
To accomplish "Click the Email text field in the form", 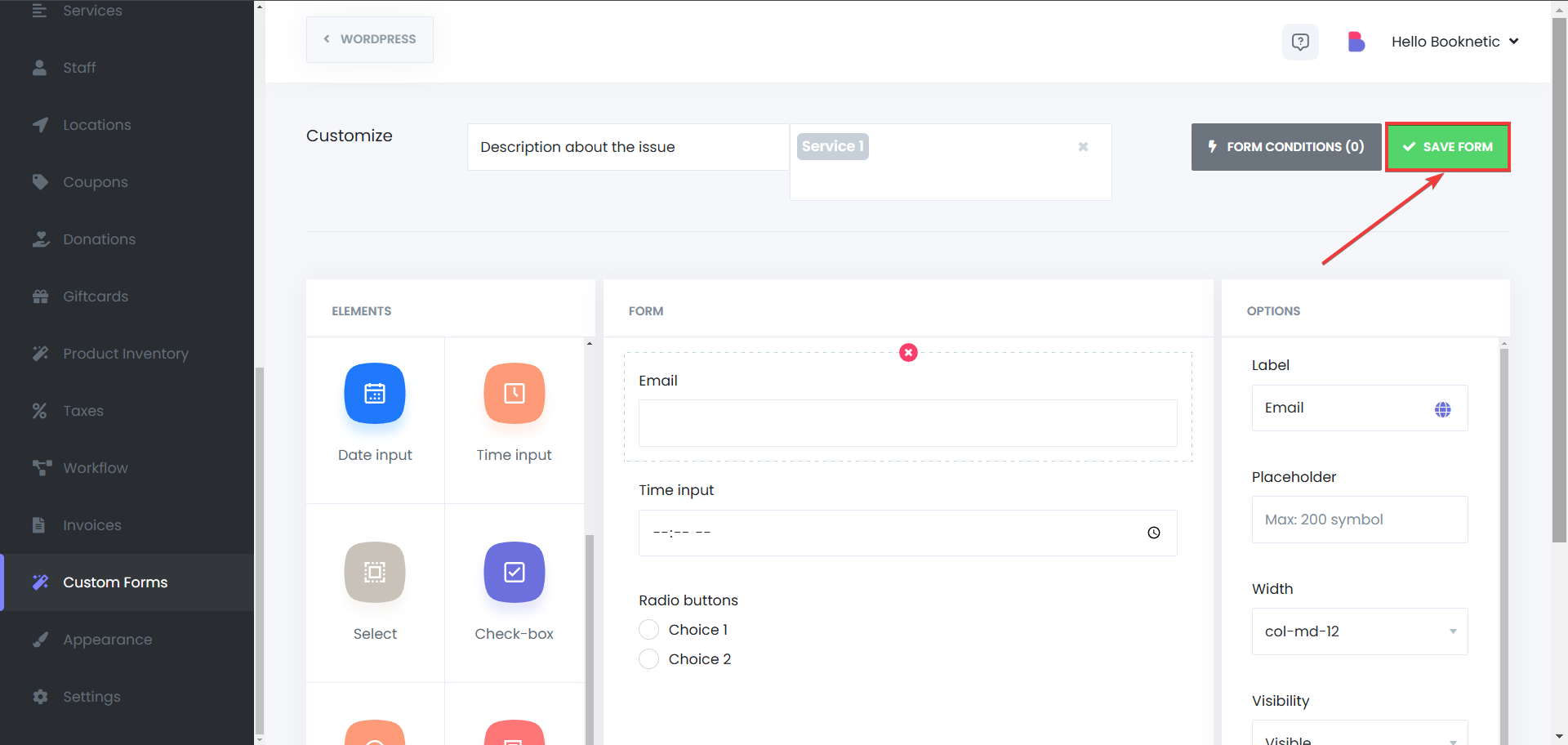I will tap(907, 423).
